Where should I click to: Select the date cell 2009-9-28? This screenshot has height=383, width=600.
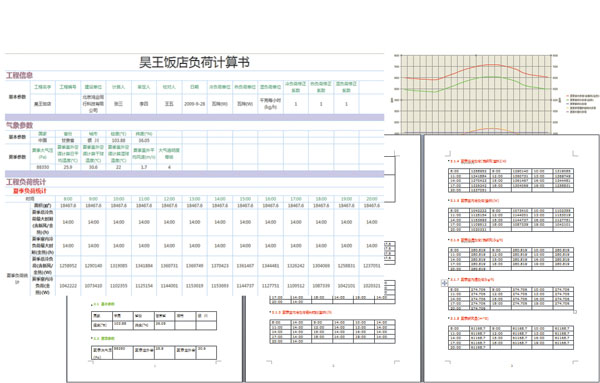coord(194,104)
